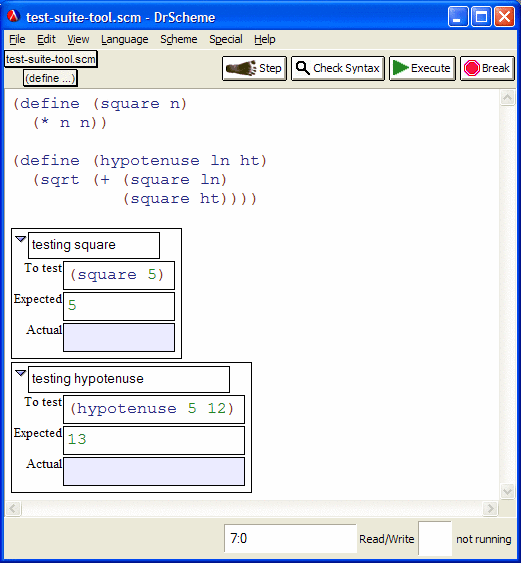Click the Break stop-sign button
The image size is (521, 563).
pos(487,68)
